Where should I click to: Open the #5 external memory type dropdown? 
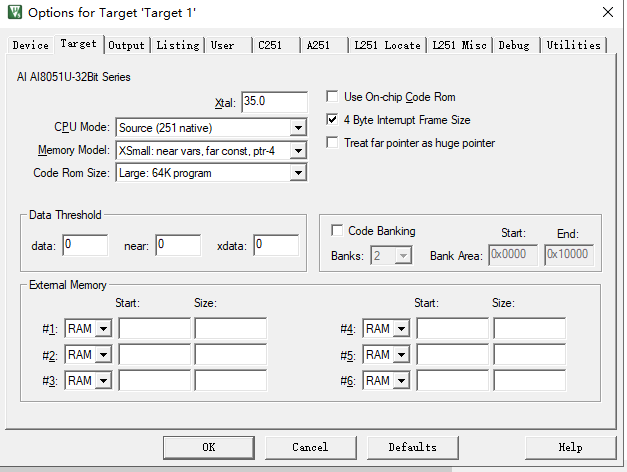pyautogui.click(x=386, y=354)
